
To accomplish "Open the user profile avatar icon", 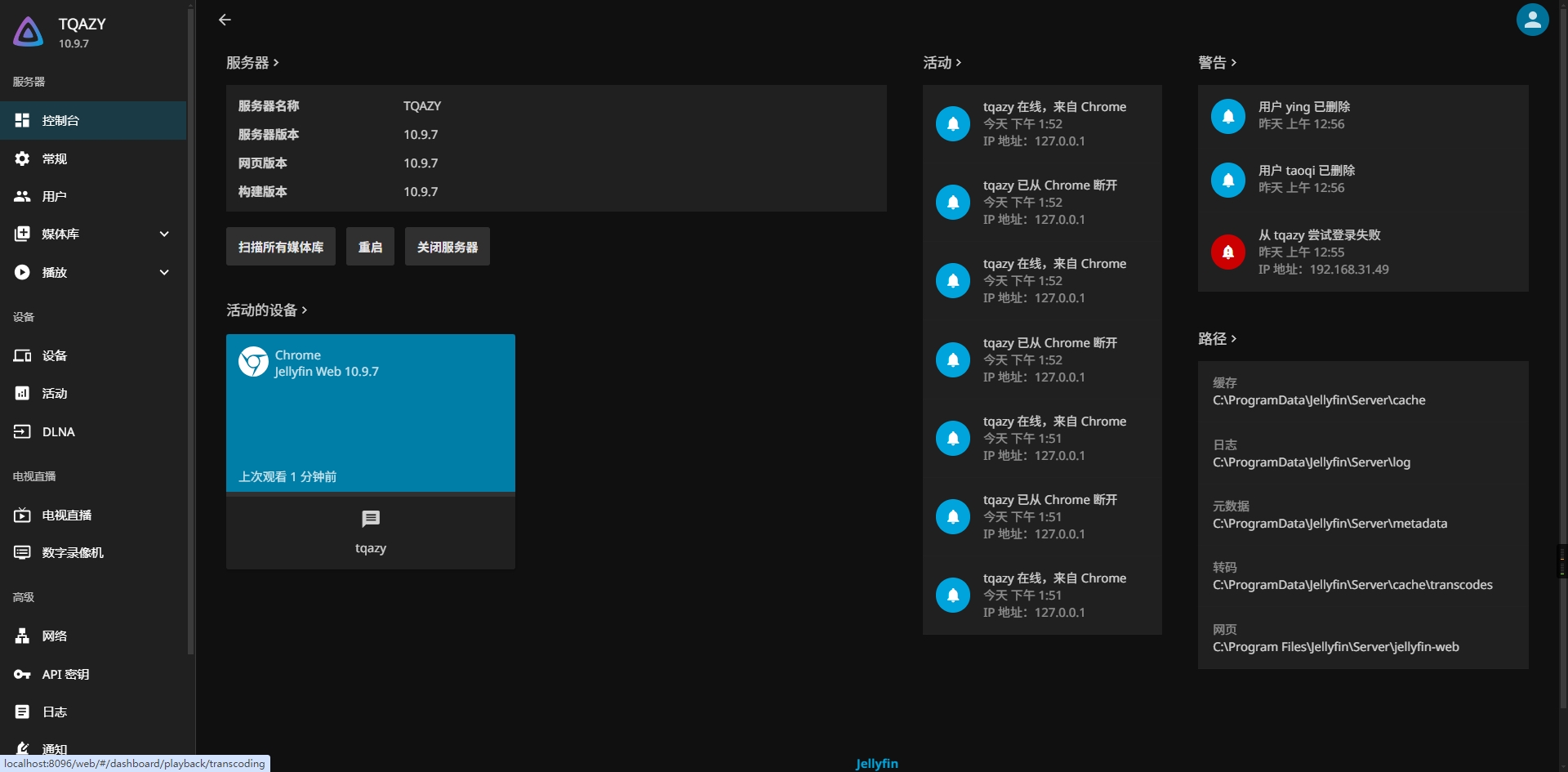I will point(1532,20).
